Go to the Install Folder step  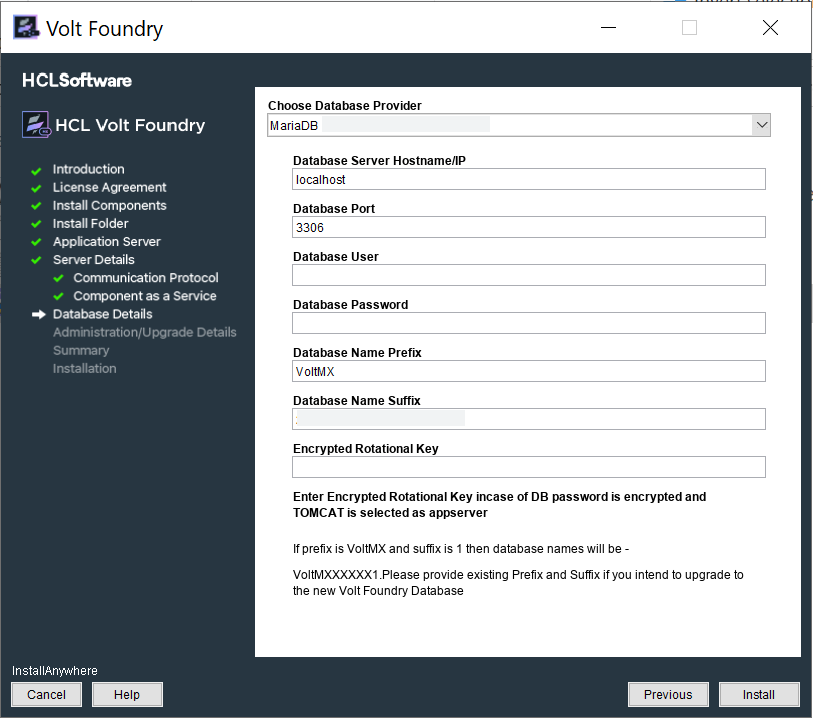point(90,224)
